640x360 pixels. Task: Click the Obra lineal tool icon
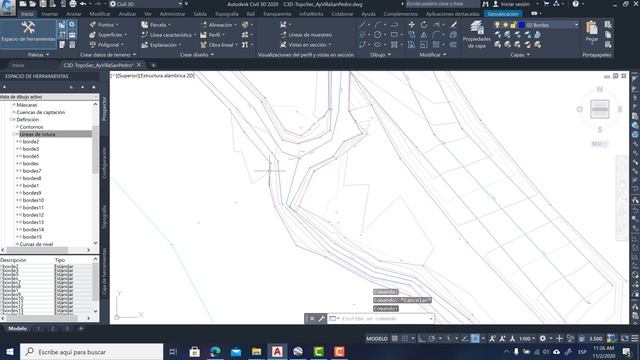pyautogui.click(x=204, y=45)
